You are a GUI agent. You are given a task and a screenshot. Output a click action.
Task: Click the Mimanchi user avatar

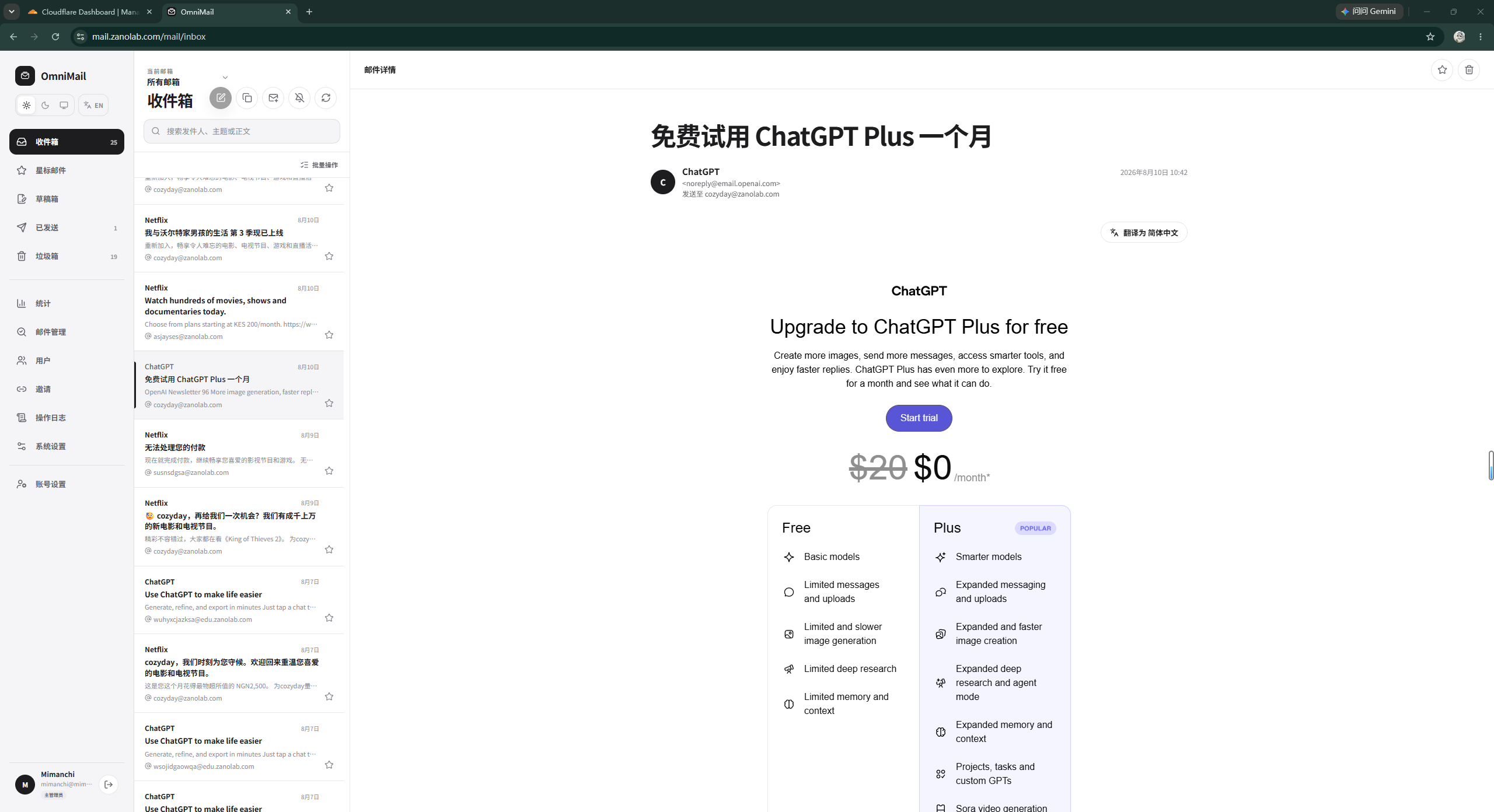pos(25,785)
